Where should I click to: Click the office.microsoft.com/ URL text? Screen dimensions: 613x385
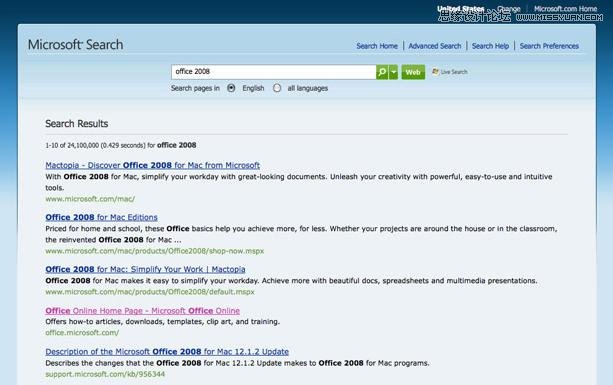click(x=82, y=333)
